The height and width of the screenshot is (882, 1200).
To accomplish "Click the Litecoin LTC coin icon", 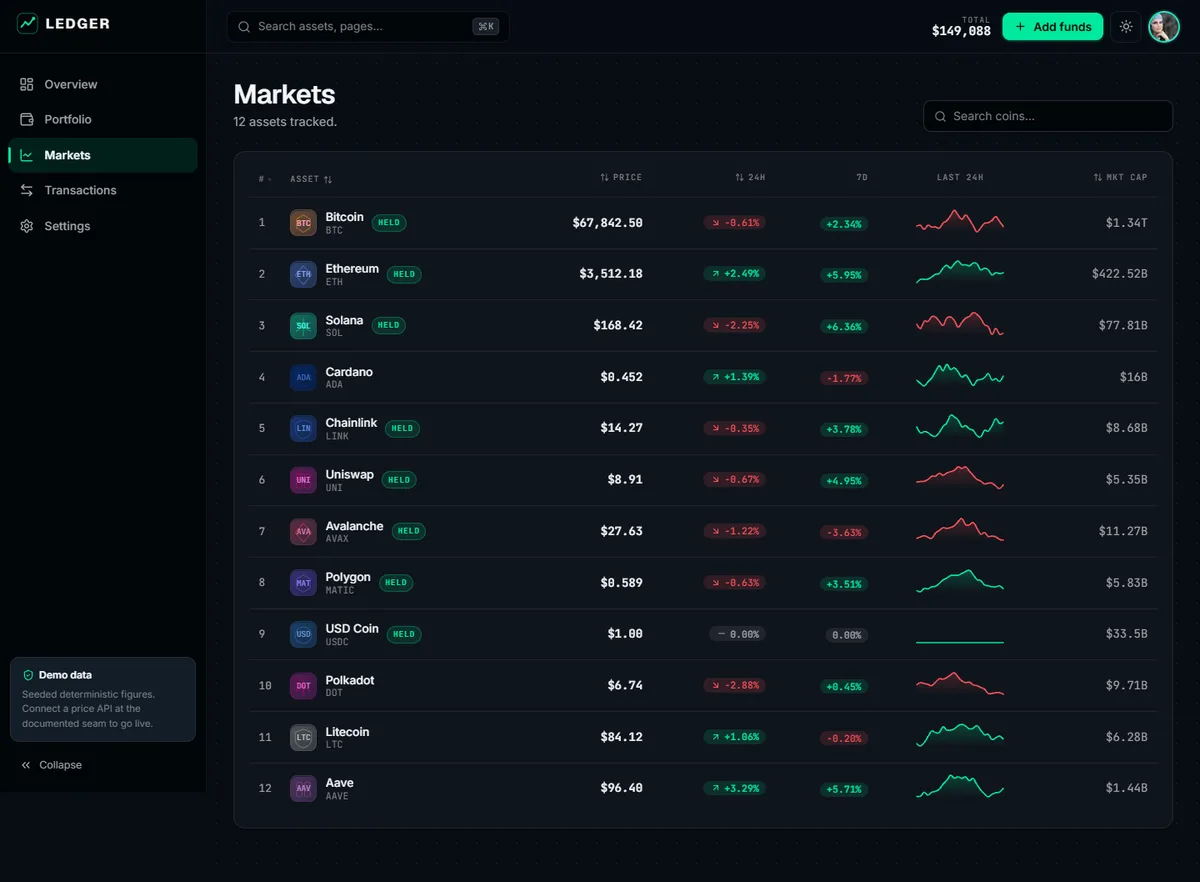I will point(303,737).
